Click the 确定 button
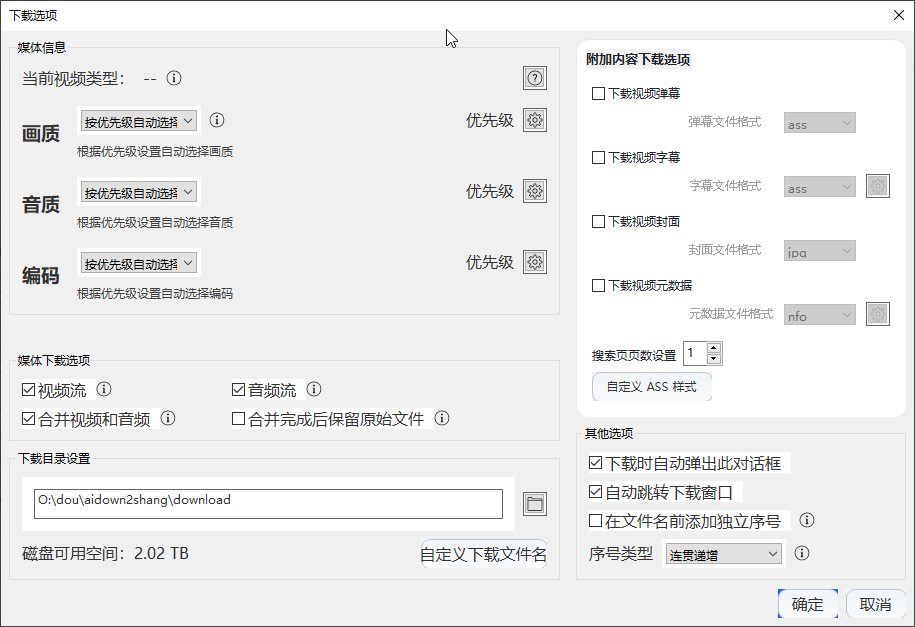The image size is (915, 627). point(807,604)
